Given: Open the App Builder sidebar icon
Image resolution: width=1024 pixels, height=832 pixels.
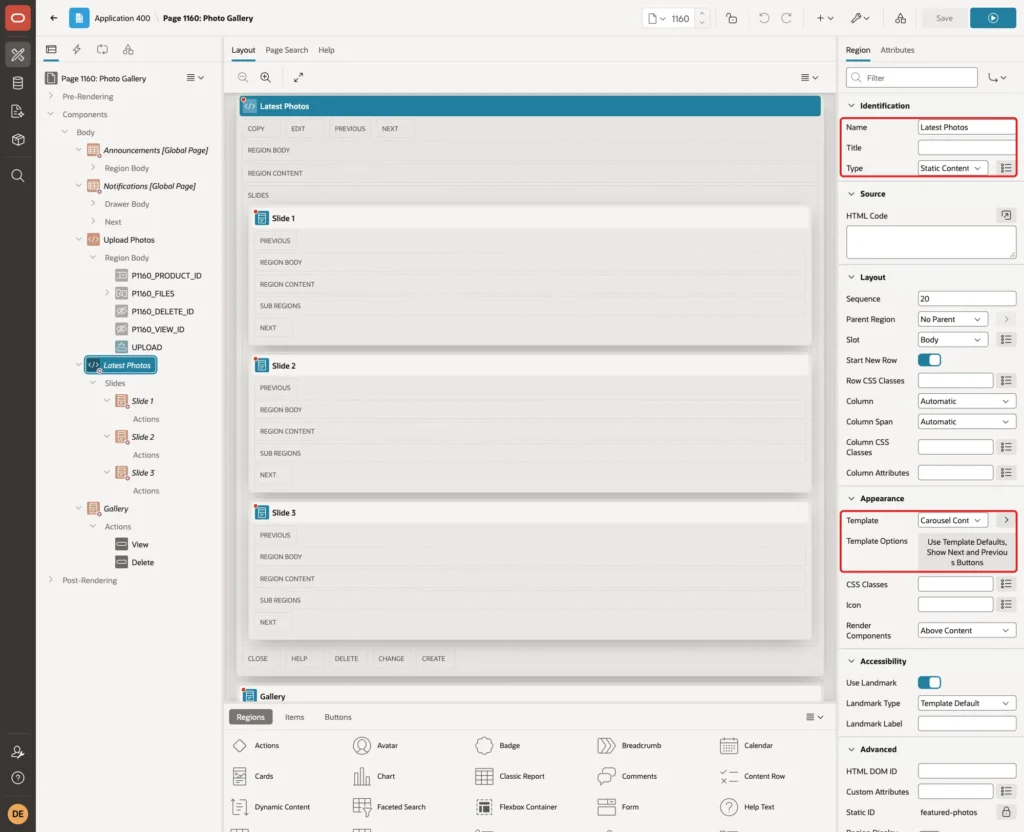Looking at the screenshot, I should [x=18, y=54].
